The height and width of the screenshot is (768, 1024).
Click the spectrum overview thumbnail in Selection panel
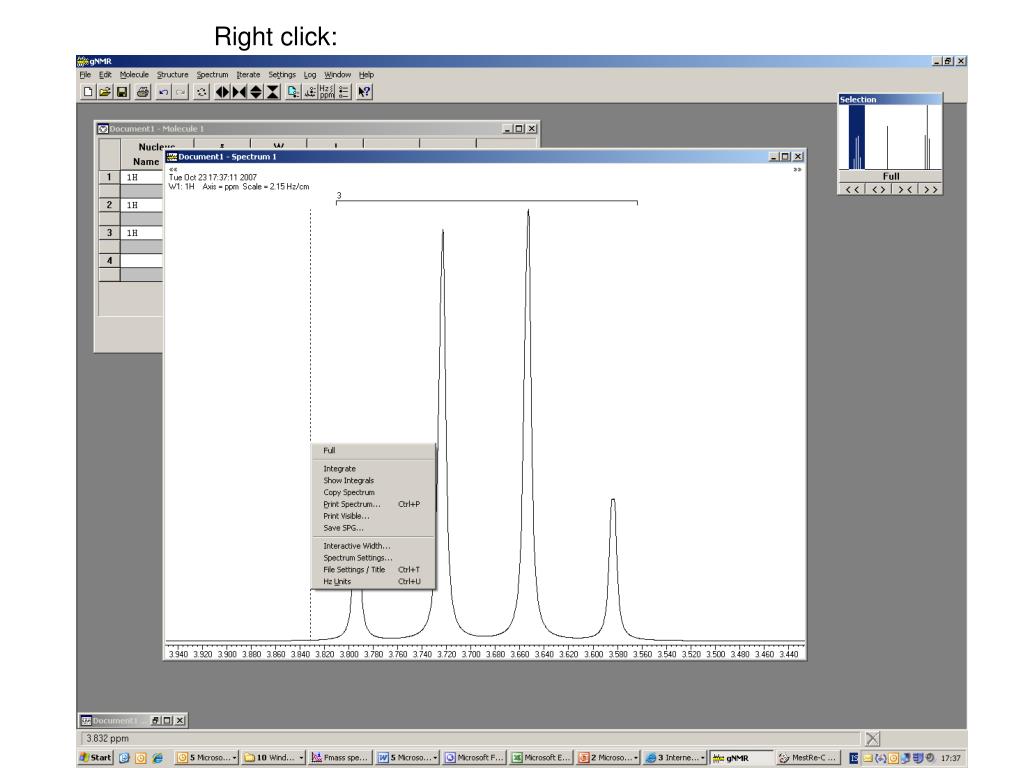(x=890, y=137)
